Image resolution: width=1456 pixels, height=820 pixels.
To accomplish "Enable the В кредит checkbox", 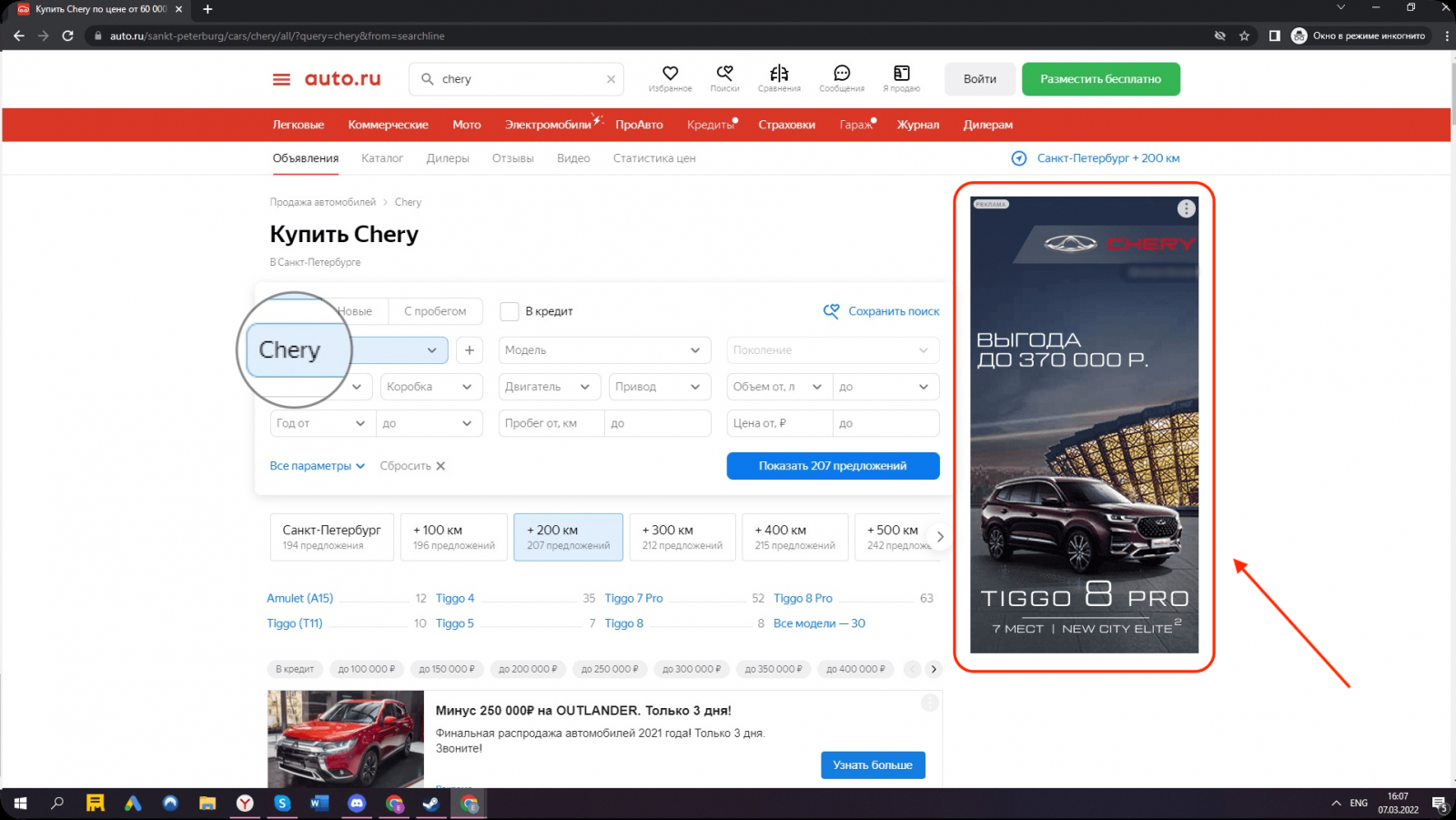I will [510, 311].
